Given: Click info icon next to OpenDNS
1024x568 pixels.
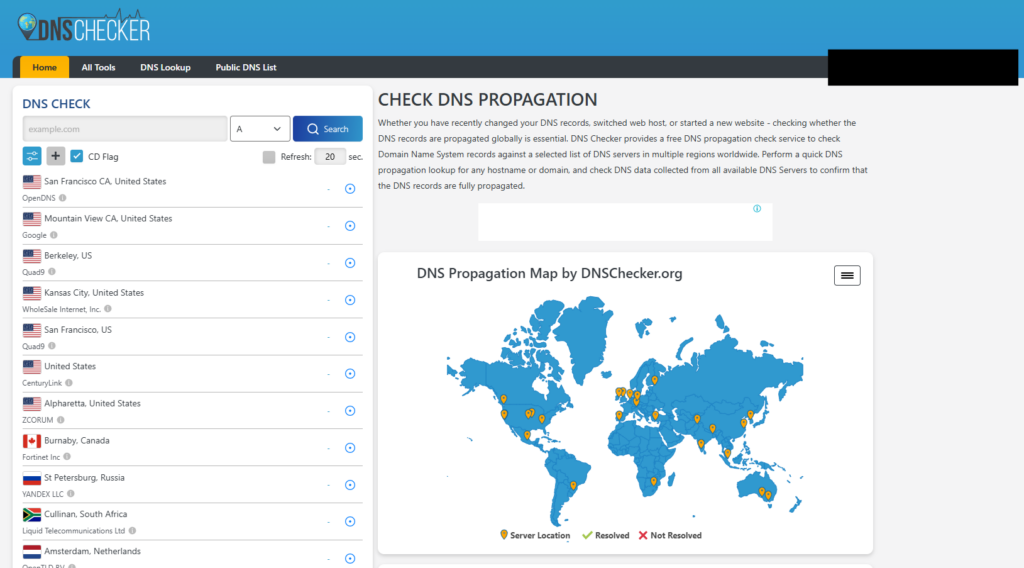Looking at the screenshot, I should coord(62,198).
